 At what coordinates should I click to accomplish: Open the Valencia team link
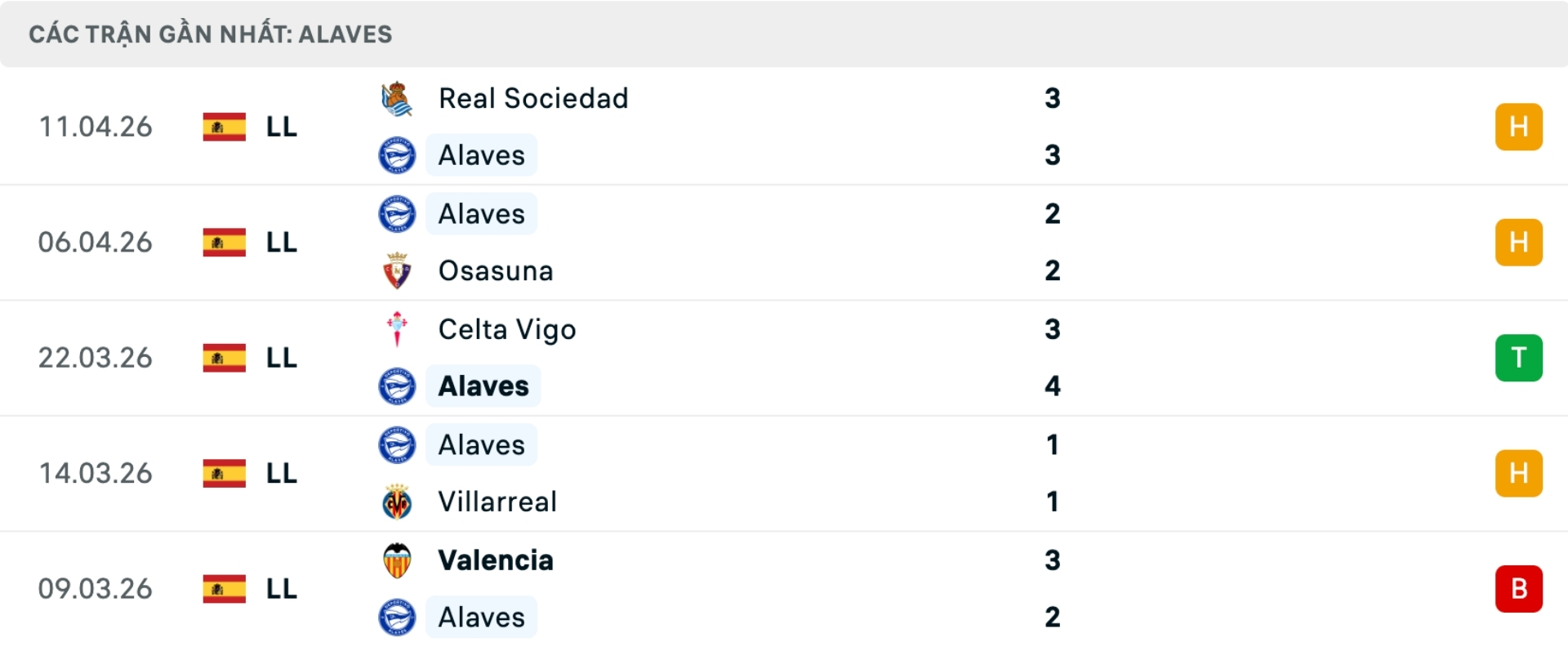[x=496, y=560]
